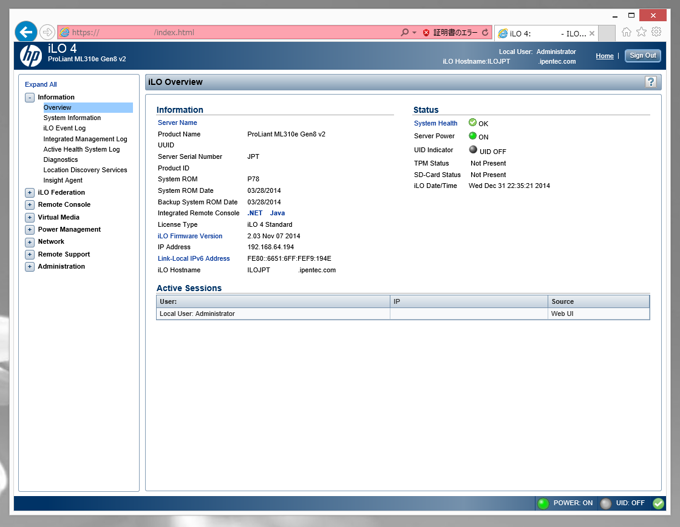Open Insight Agent page
680x527 pixels.
(x=63, y=180)
